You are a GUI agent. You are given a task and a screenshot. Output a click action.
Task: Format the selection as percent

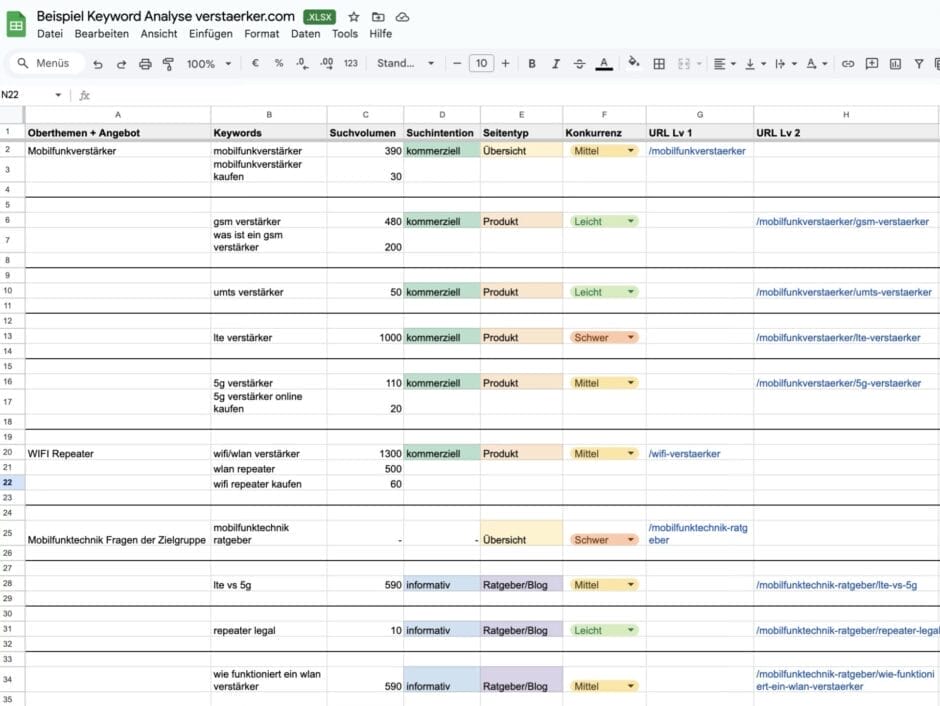[279, 63]
